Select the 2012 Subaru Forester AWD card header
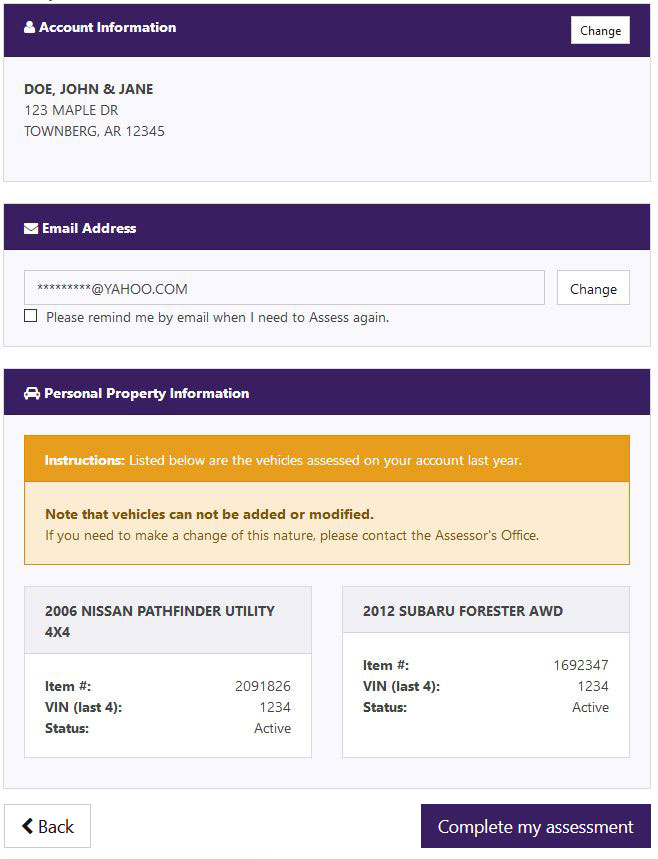 486,610
